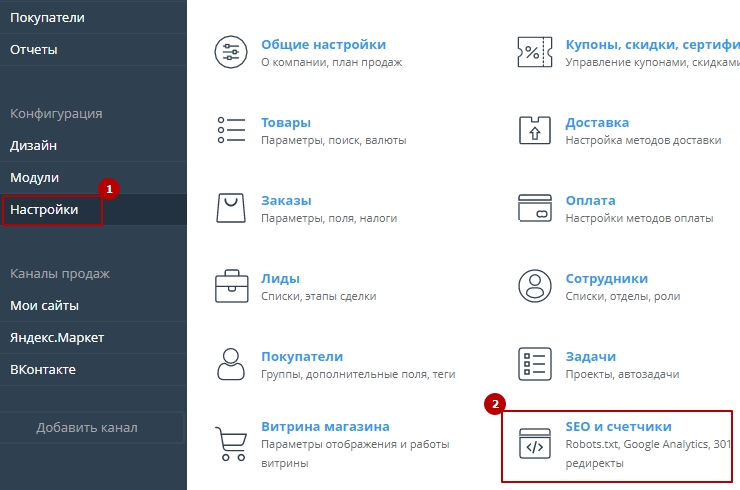Click the shopping bag icon for Заказы

pos(231,208)
